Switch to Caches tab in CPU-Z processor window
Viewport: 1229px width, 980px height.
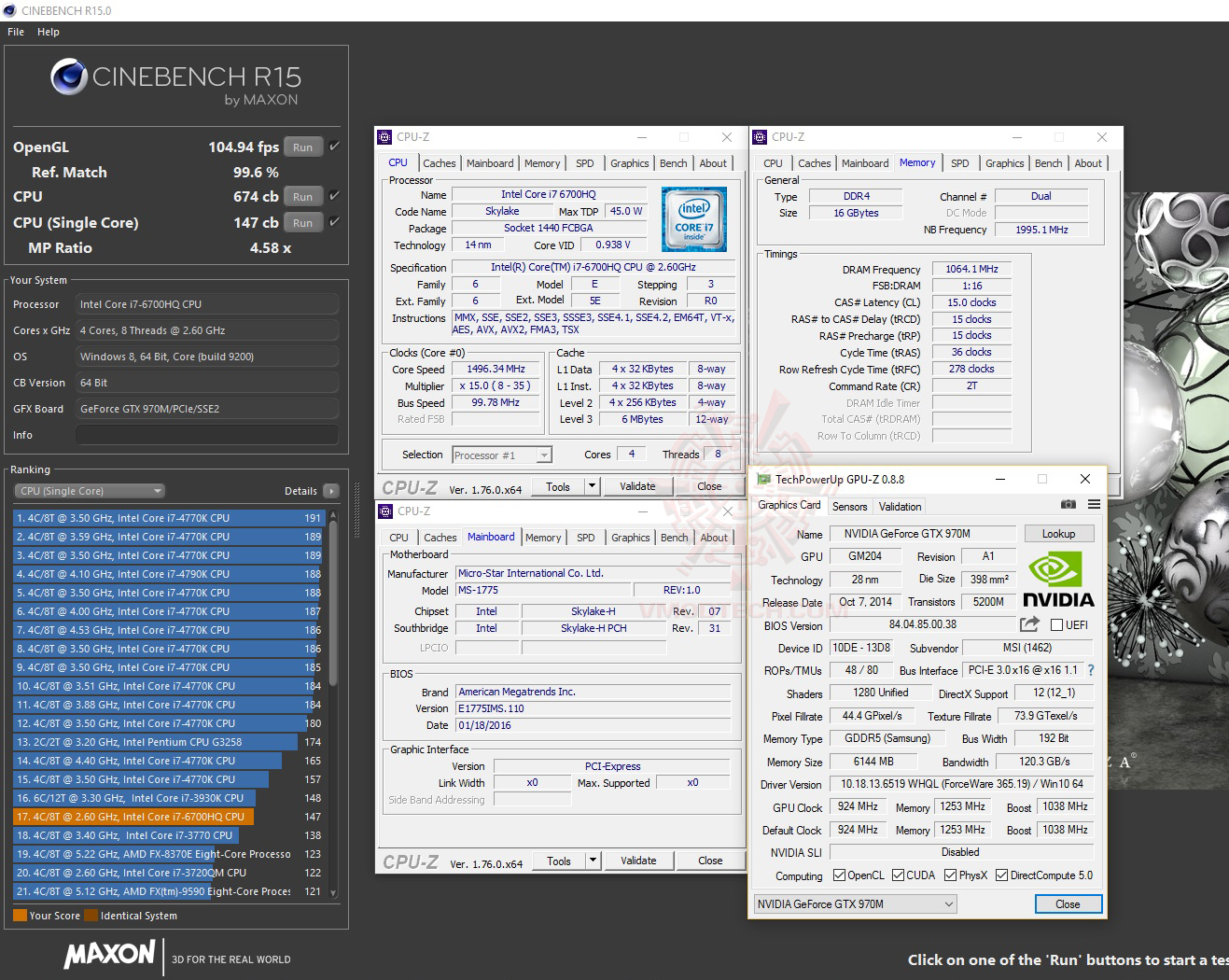coord(440,163)
